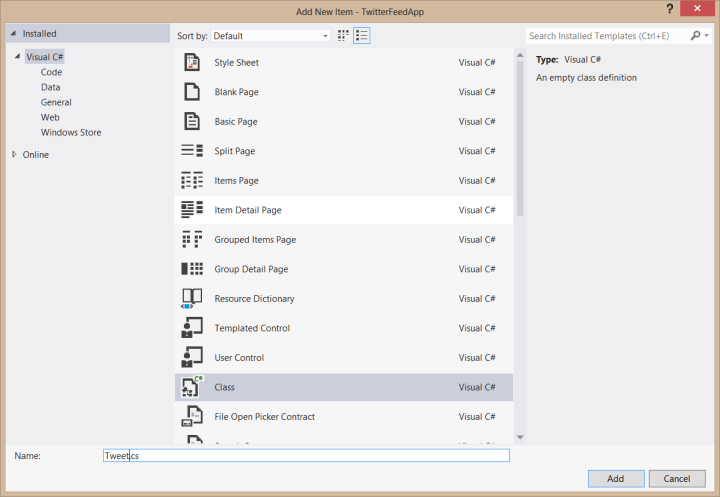Switch to small icons view
720x497 pixels.
click(x=344, y=35)
